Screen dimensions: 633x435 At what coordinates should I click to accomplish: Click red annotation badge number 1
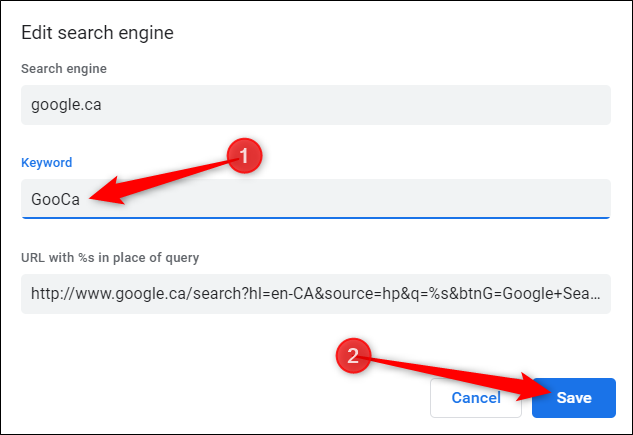(x=245, y=154)
